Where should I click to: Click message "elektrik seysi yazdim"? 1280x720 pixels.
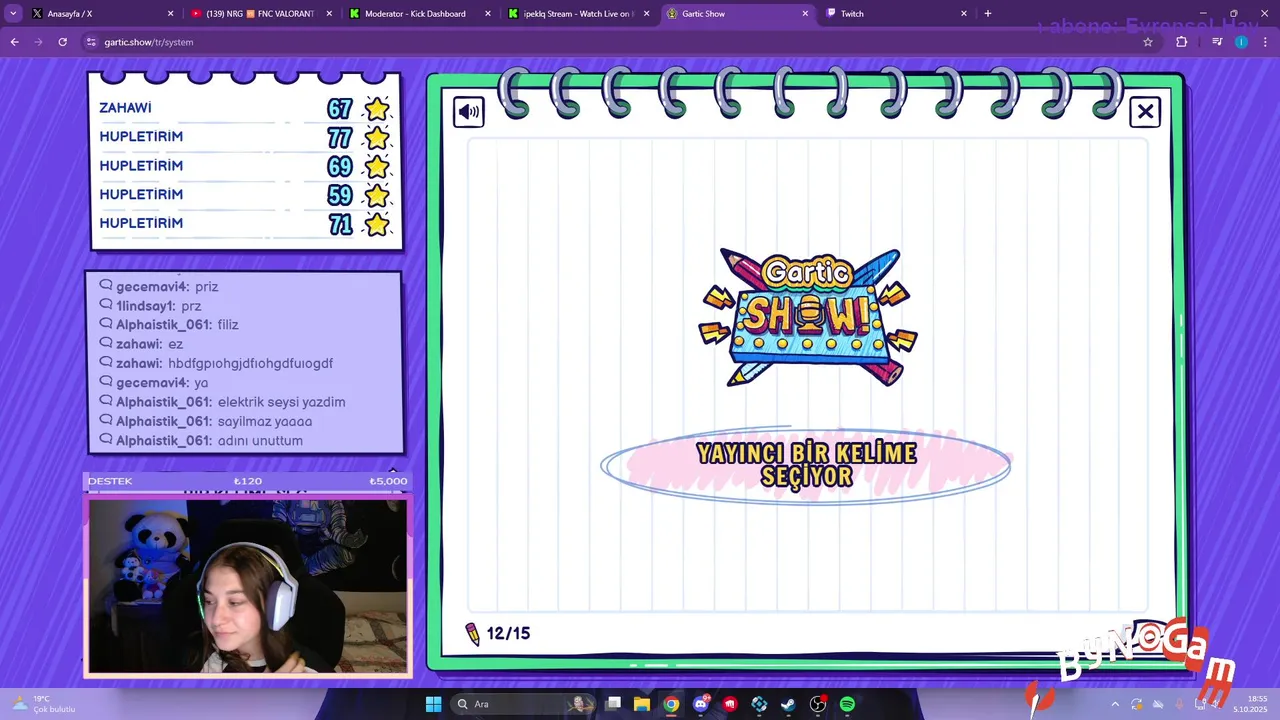tap(281, 402)
